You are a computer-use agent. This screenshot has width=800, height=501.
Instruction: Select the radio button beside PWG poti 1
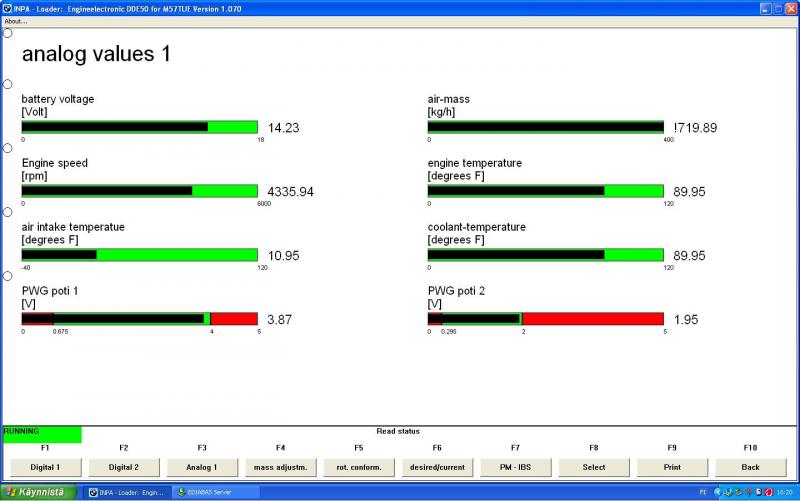8,276
